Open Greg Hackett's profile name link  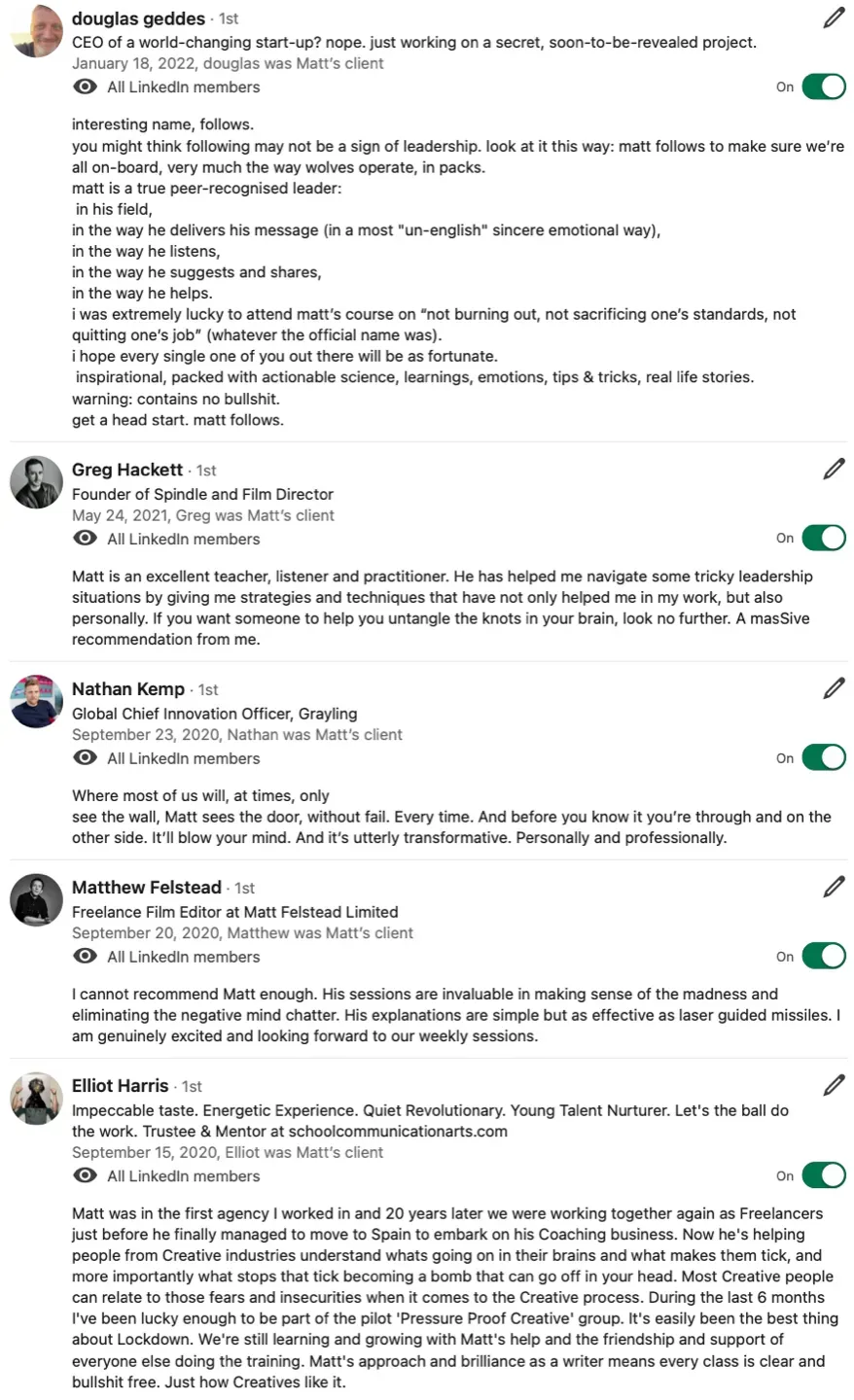pyautogui.click(x=127, y=470)
